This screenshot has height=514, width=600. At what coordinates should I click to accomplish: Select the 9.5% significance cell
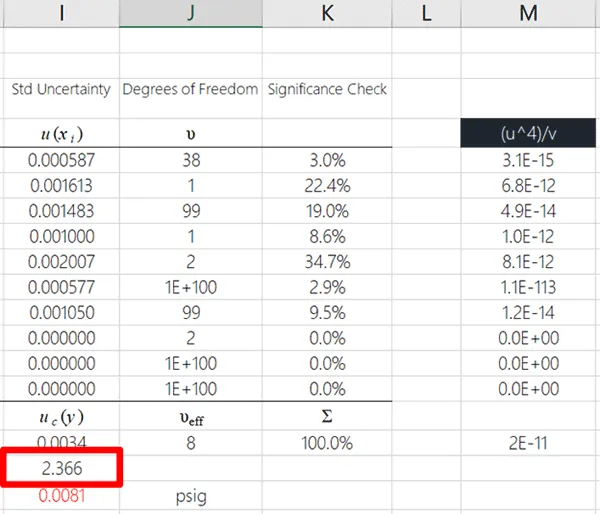pyautogui.click(x=327, y=312)
